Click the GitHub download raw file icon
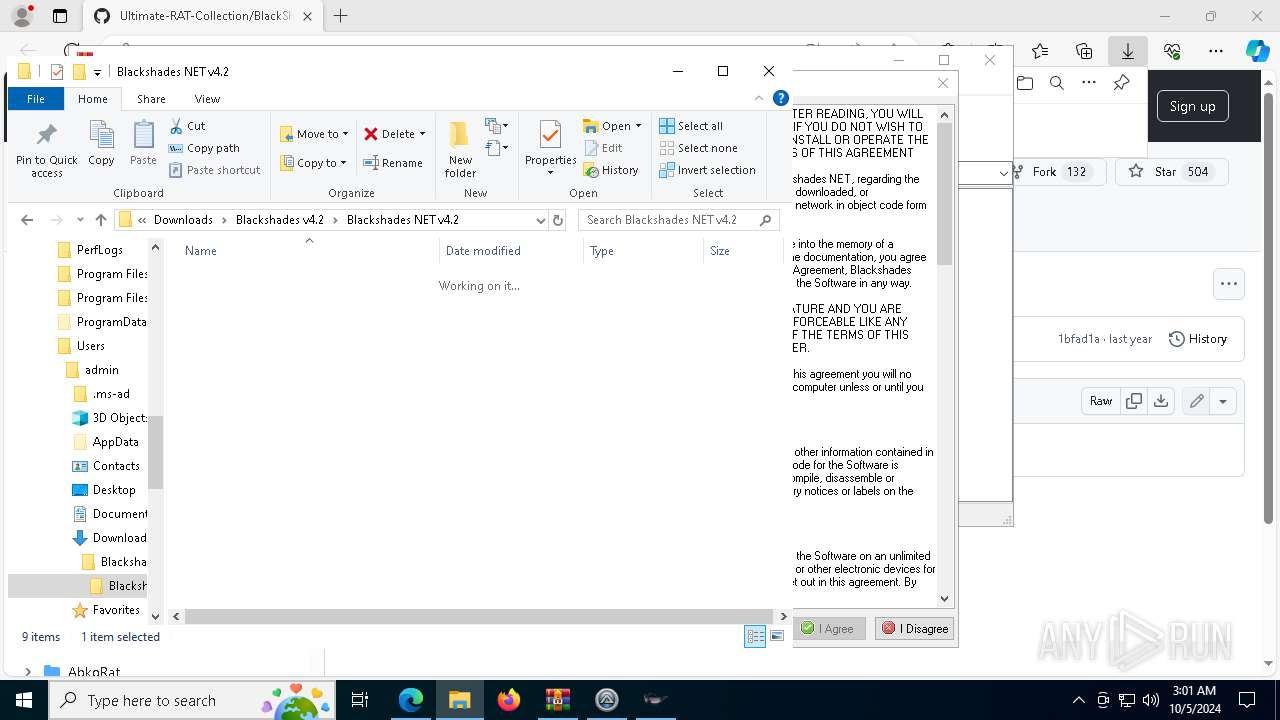Viewport: 1280px width, 720px height. coord(1160,401)
